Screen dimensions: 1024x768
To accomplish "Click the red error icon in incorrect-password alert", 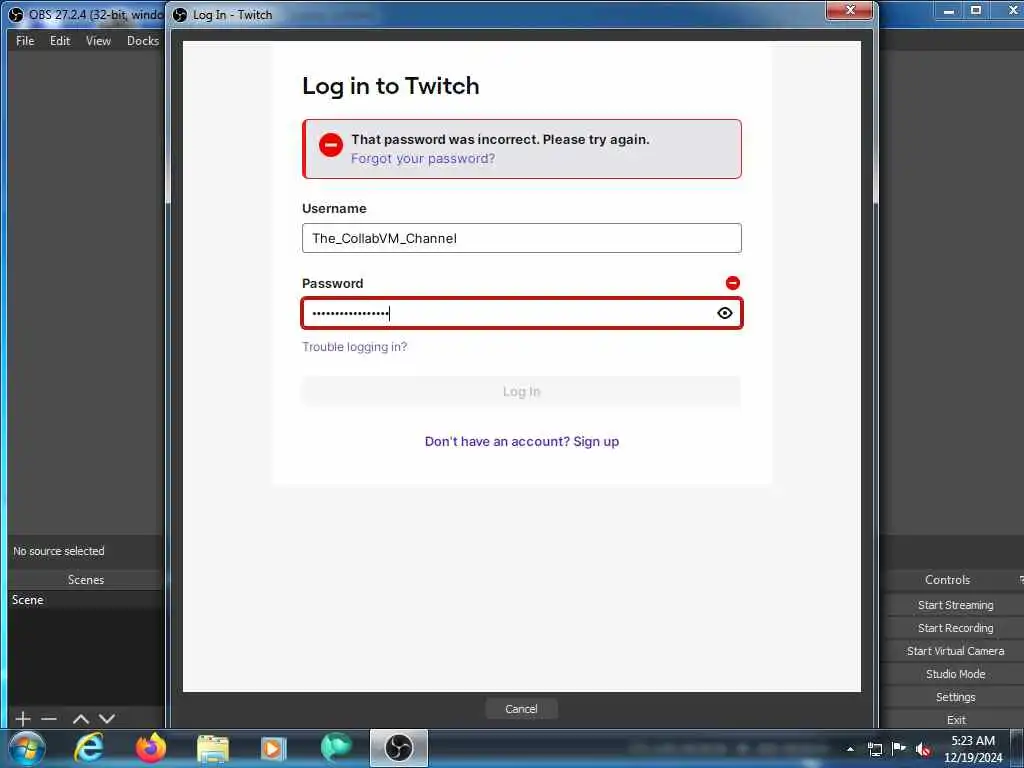I will coord(330,144).
